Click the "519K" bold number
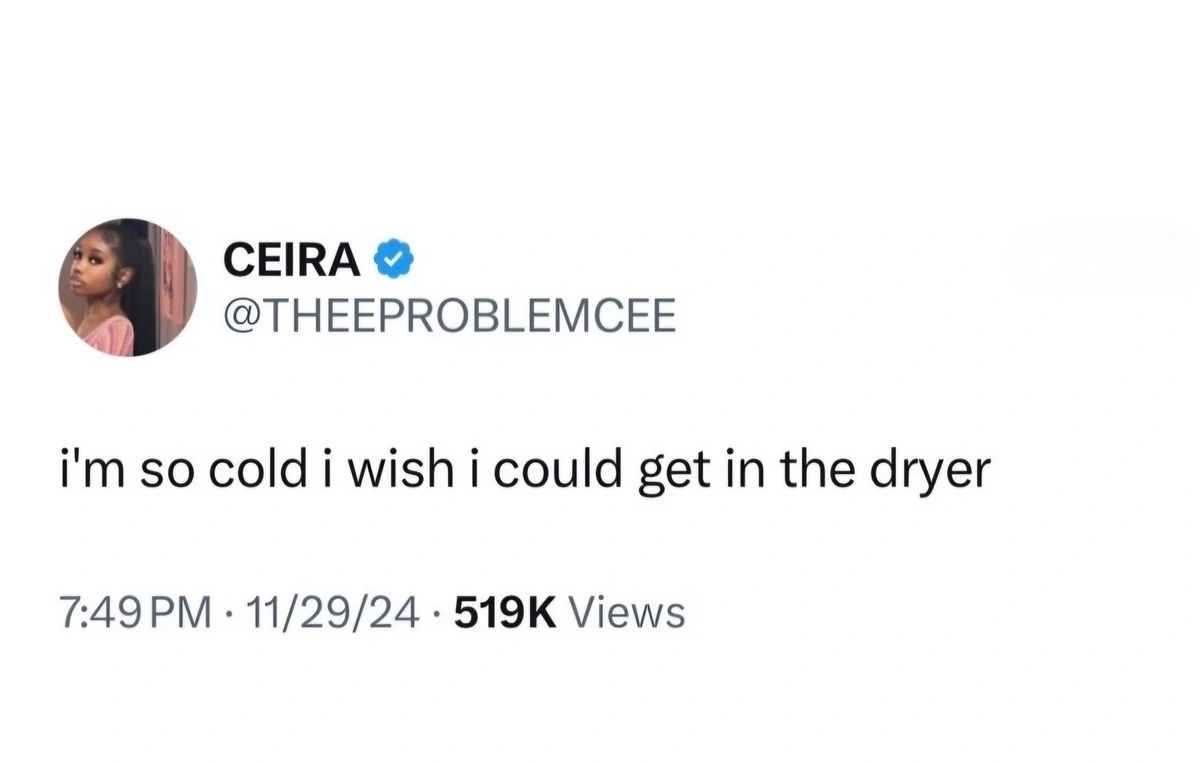Viewport: 1200px width, 763px height. pyautogui.click(x=505, y=611)
